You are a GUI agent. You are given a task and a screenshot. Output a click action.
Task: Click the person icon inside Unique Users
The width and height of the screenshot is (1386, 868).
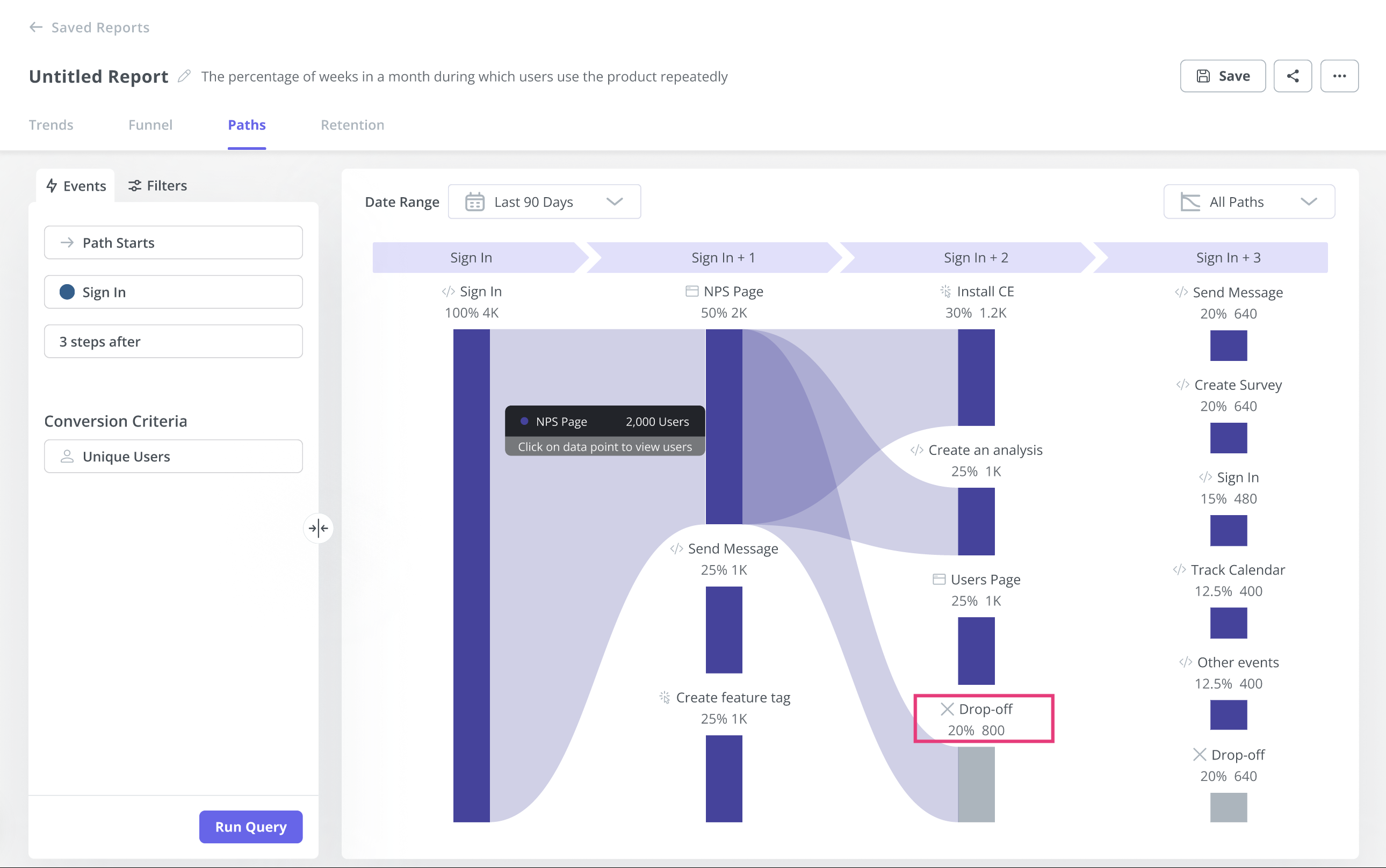pyautogui.click(x=68, y=456)
